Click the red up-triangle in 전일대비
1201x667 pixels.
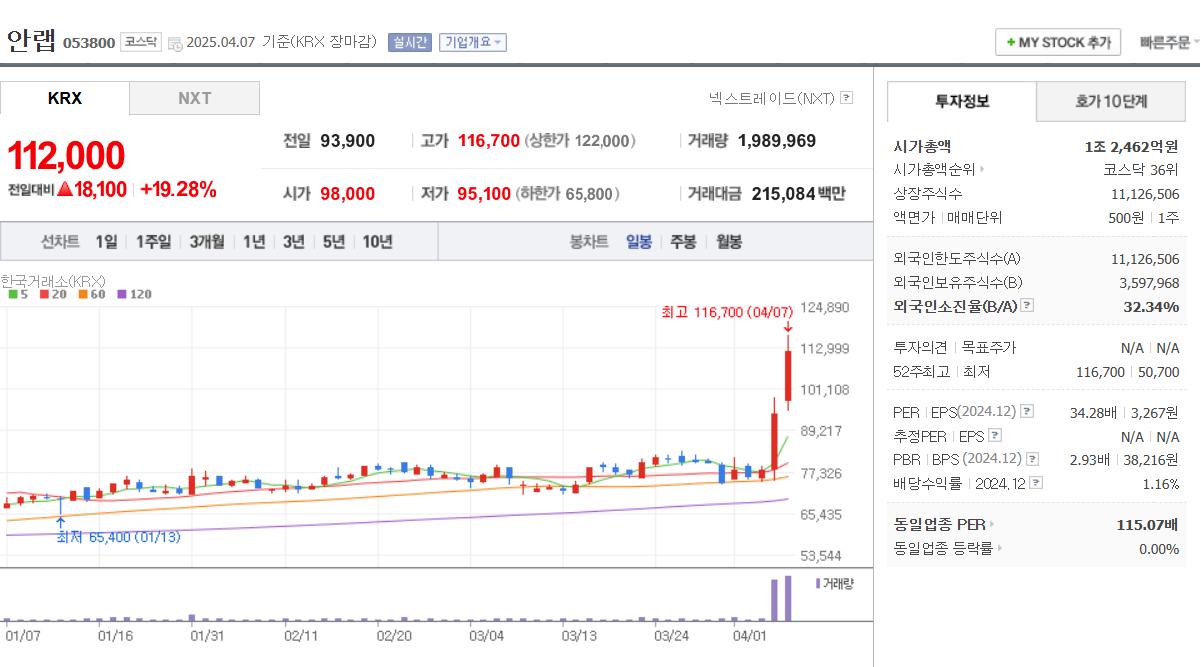point(64,189)
